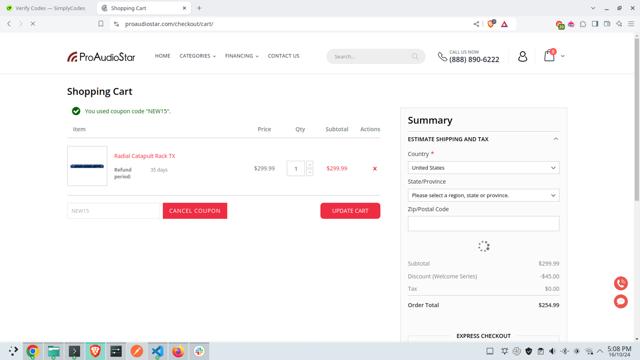Call the (888) 890-6222 number link
Viewport: 640px width, 360px height.
tap(474, 60)
